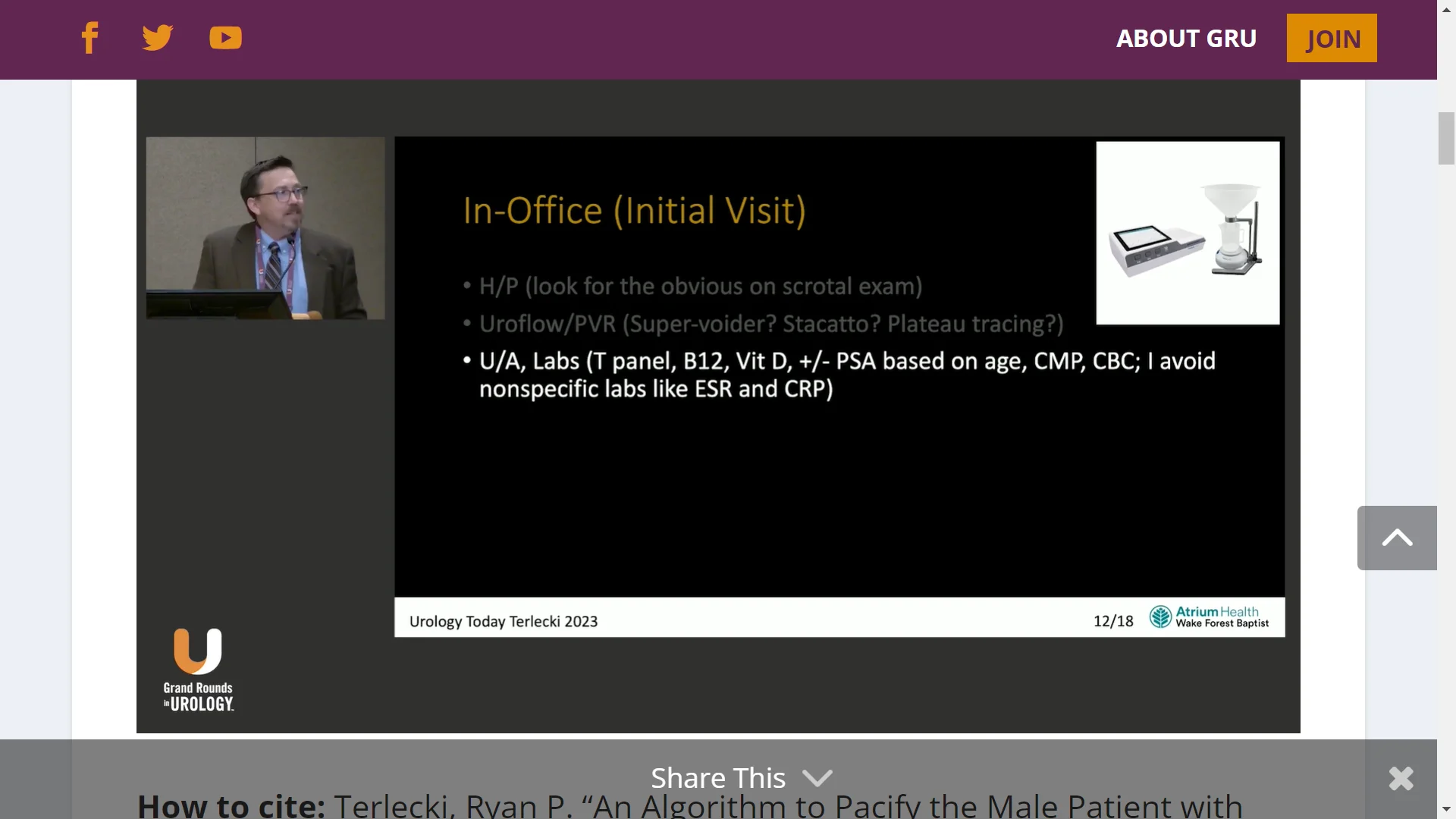Click the presenter video thumbnail

[x=265, y=227]
